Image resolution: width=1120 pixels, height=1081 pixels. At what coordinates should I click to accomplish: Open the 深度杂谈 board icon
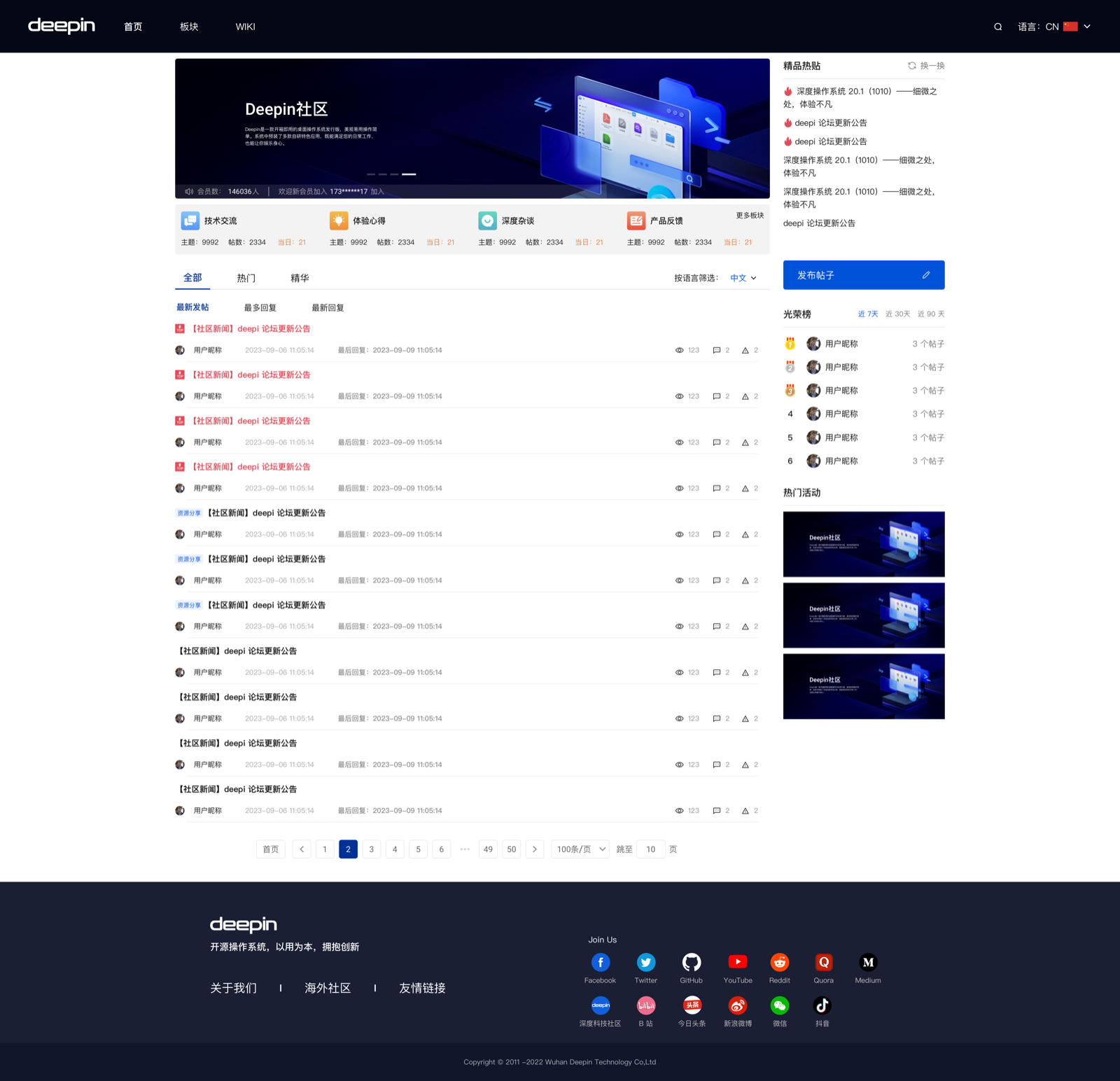click(487, 221)
